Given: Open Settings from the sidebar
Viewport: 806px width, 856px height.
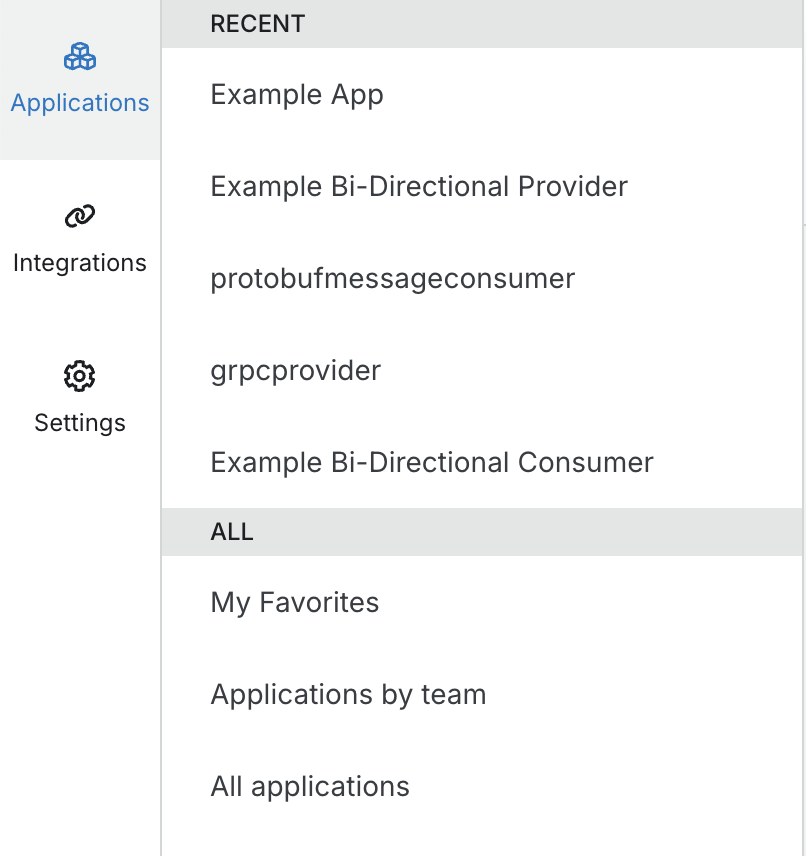Looking at the screenshot, I should coord(79,400).
